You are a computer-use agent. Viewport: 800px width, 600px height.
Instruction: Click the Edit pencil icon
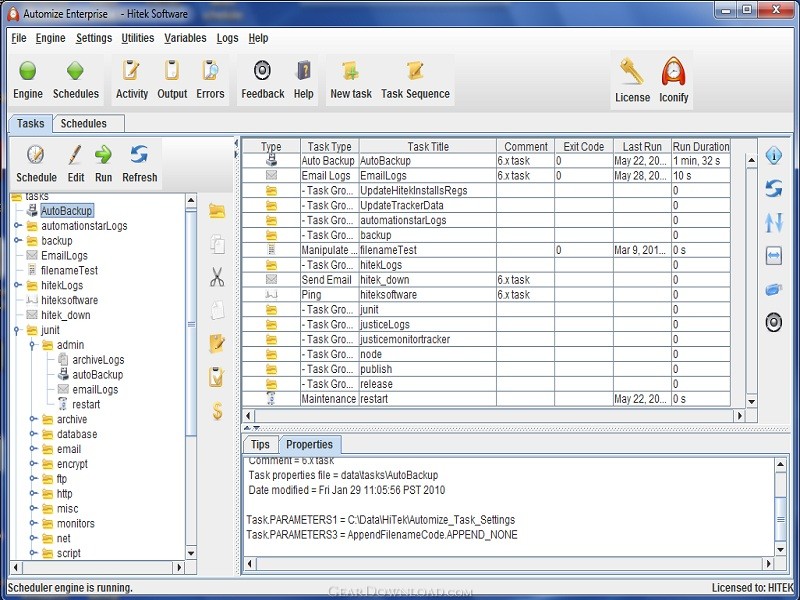click(76, 154)
